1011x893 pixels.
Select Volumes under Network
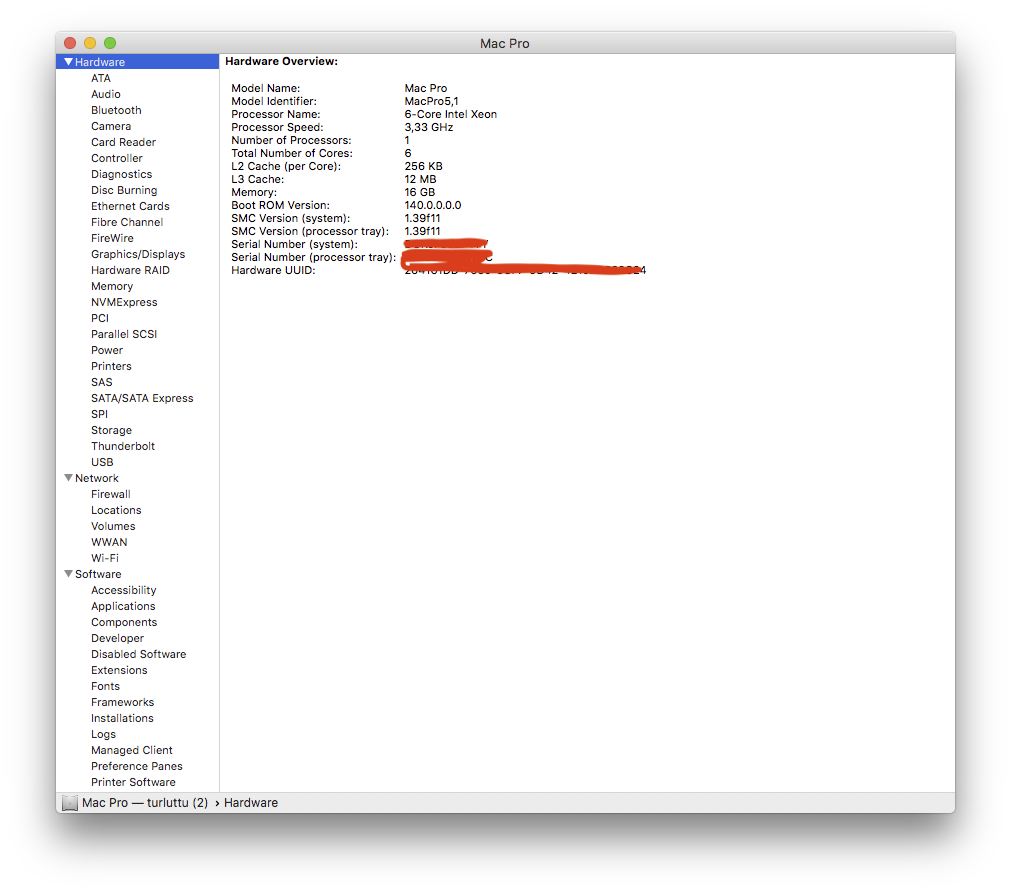coord(113,526)
